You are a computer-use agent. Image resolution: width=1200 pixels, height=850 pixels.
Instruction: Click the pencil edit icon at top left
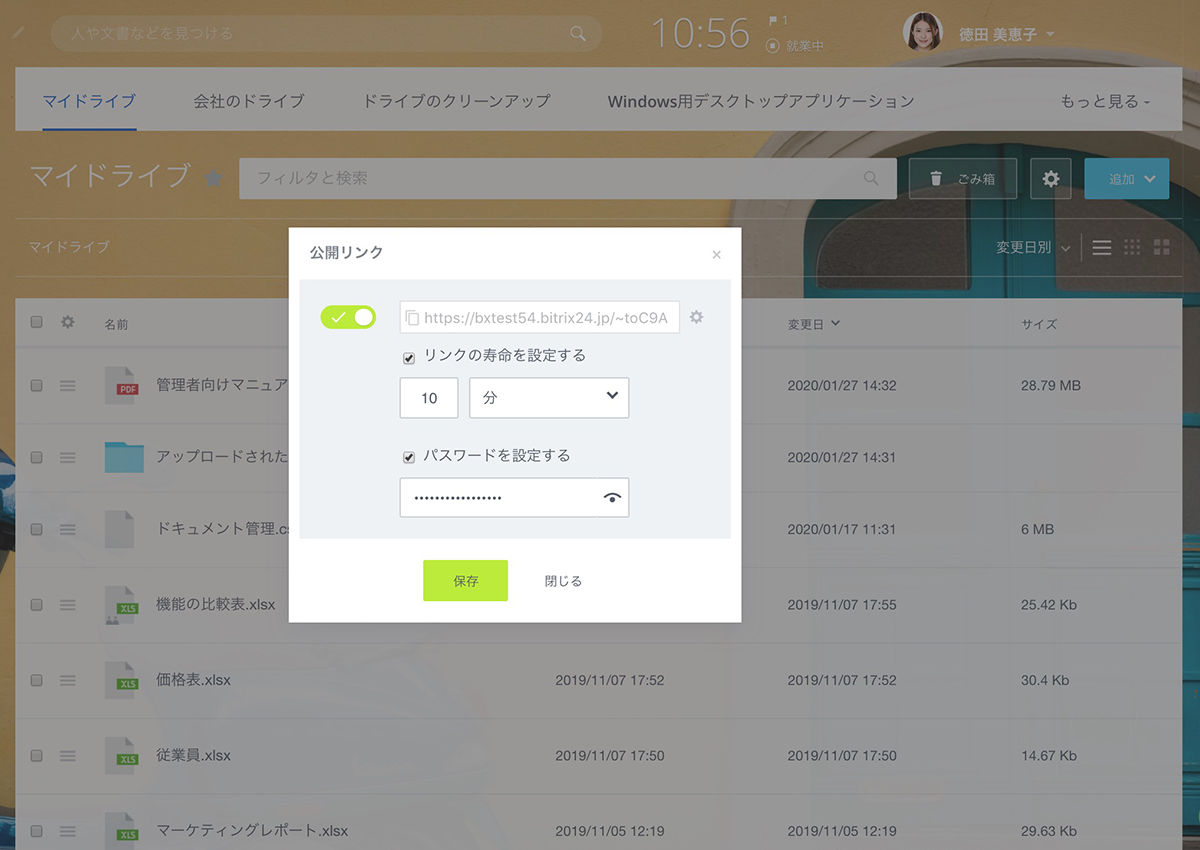(x=17, y=33)
